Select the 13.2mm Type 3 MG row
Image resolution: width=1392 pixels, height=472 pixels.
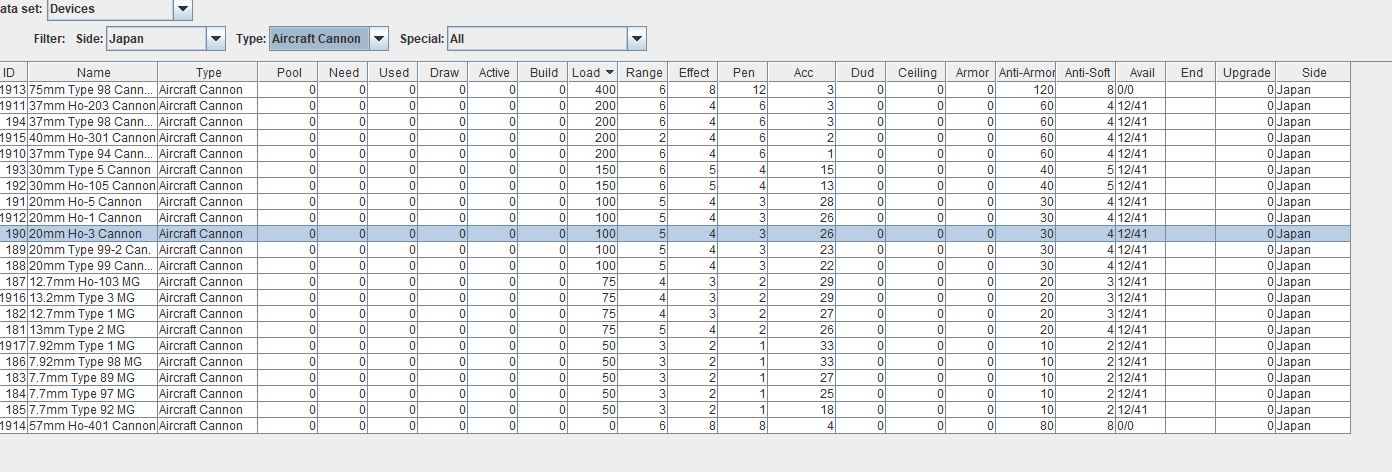[675, 298]
